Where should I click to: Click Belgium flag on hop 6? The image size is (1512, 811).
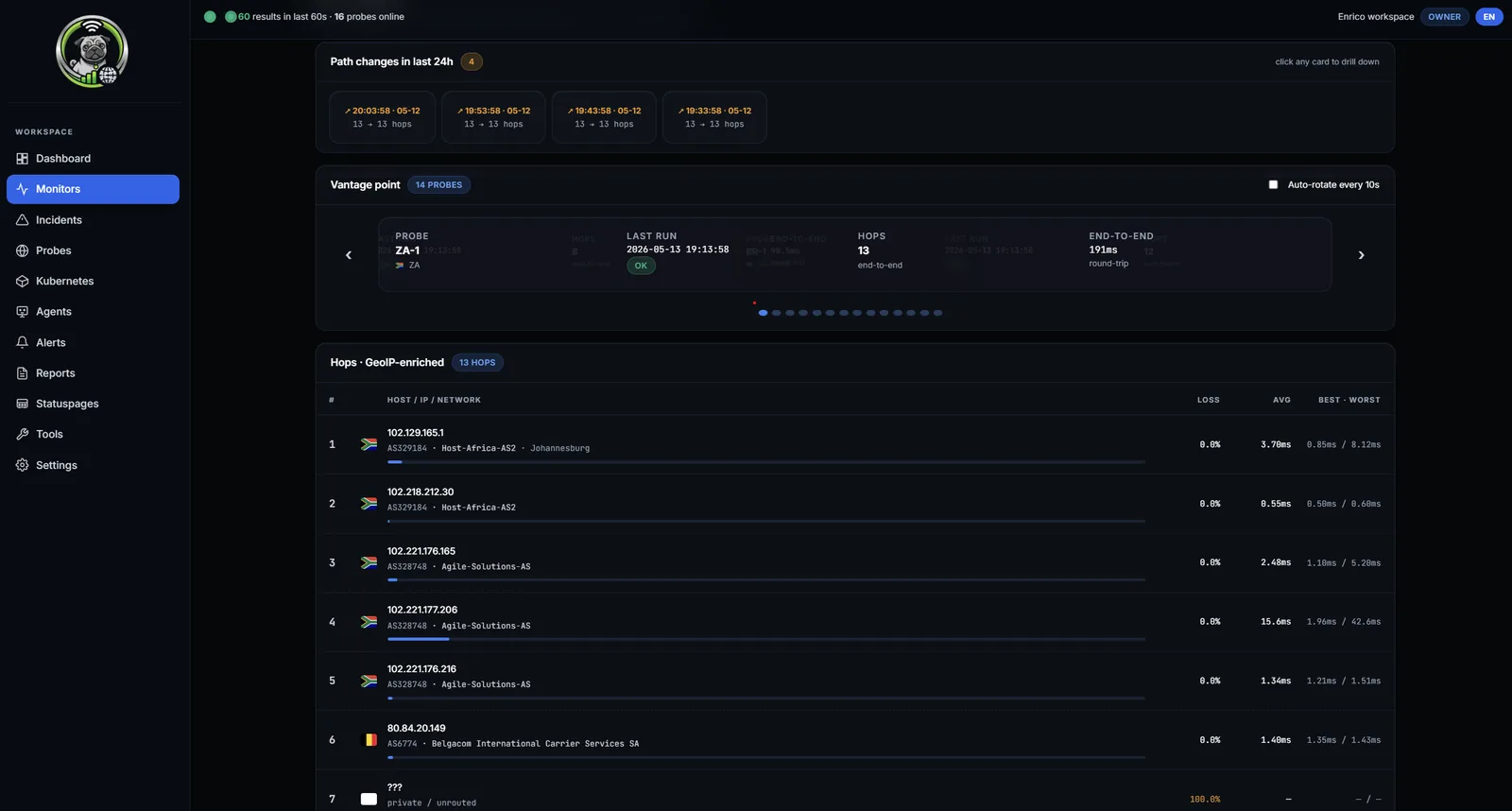369,740
